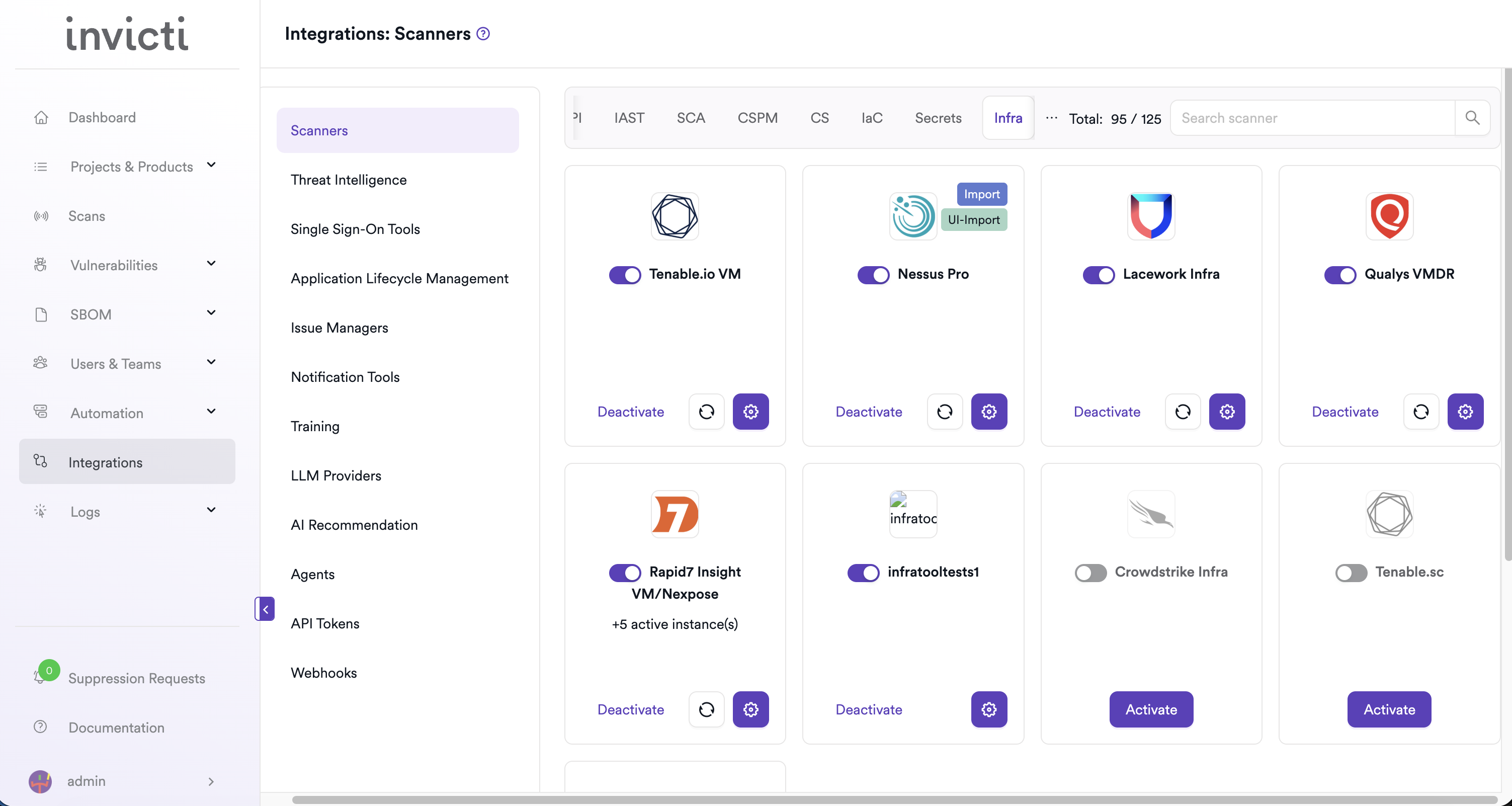The width and height of the screenshot is (1512, 806).
Task: Switch to the CSPM tab
Action: click(x=757, y=118)
